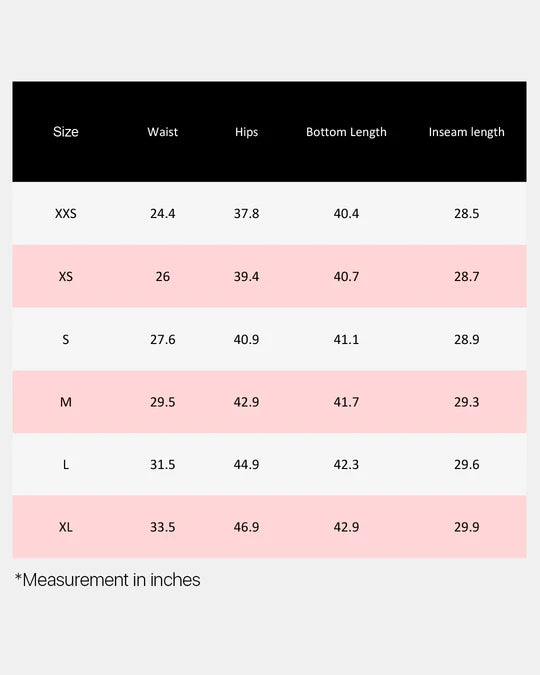Click the XS hips value 39.4

pyautogui.click(x=246, y=276)
